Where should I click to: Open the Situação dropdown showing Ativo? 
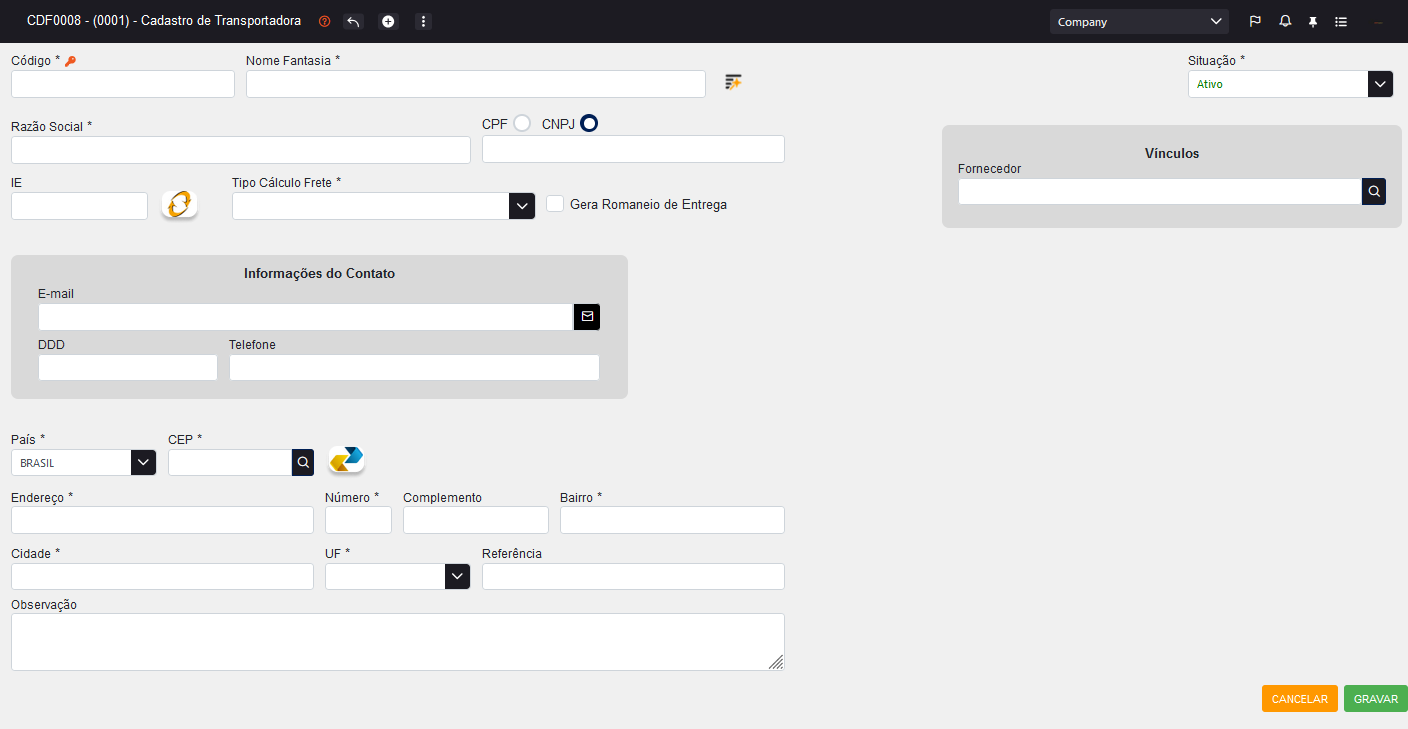tap(1290, 84)
